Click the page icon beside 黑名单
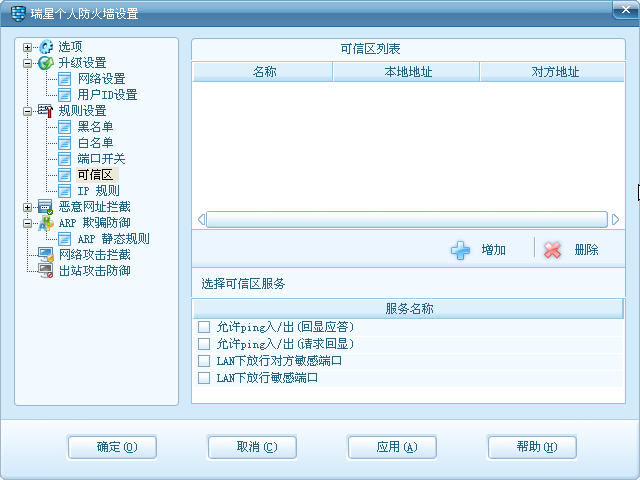Screen dimensions: 640x480 [x=64, y=127]
